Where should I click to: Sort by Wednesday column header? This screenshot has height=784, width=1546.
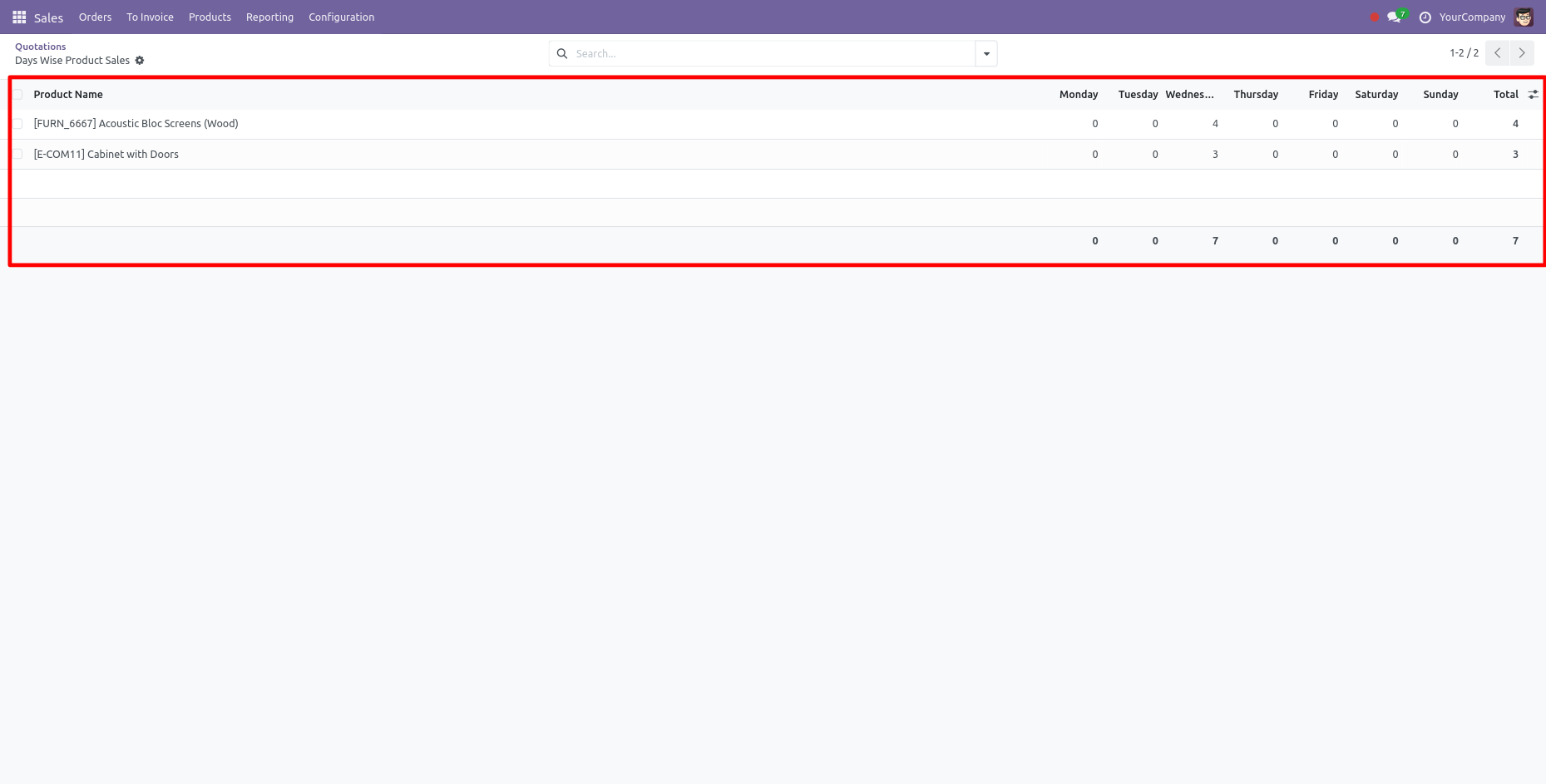click(1189, 95)
